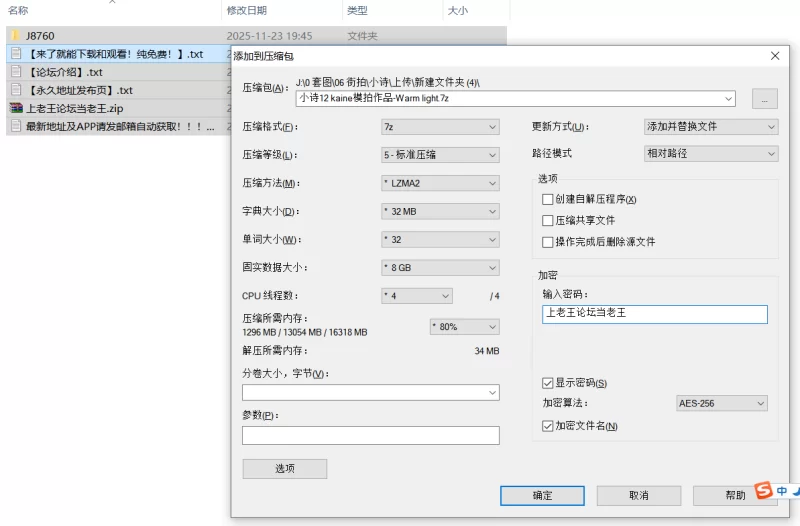Image resolution: width=800 pixels, height=526 pixels.
Task: Open 分卷大小 combo box
Action: (x=371, y=392)
